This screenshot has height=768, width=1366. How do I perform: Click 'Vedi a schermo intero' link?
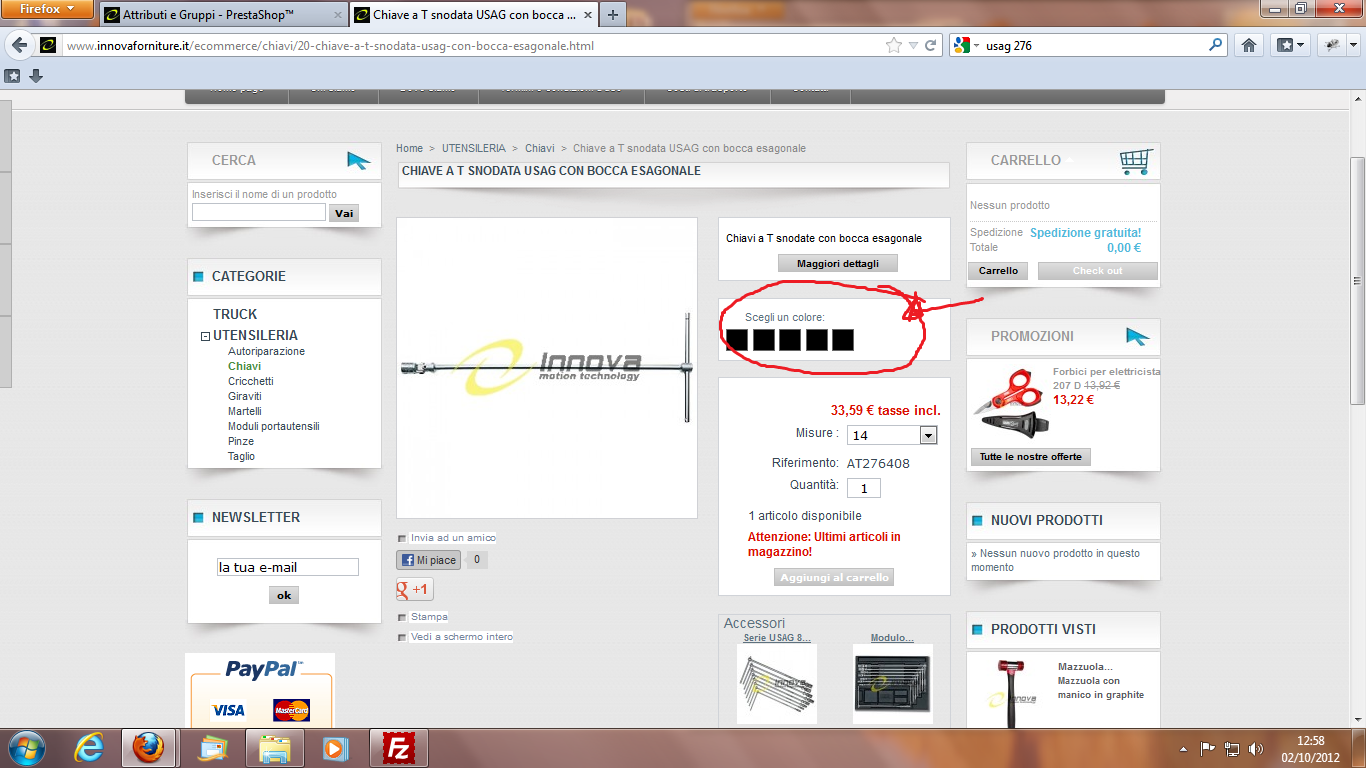(x=461, y=637)
